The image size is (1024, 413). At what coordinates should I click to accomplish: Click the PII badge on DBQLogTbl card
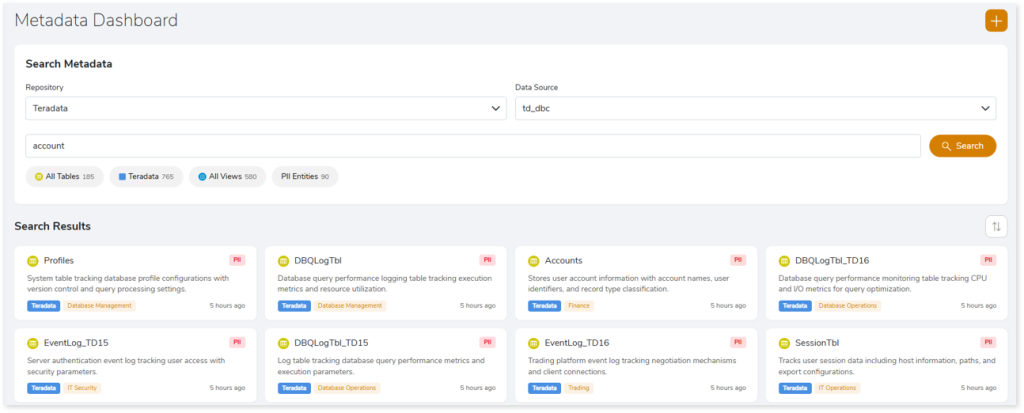pos(487,260)
